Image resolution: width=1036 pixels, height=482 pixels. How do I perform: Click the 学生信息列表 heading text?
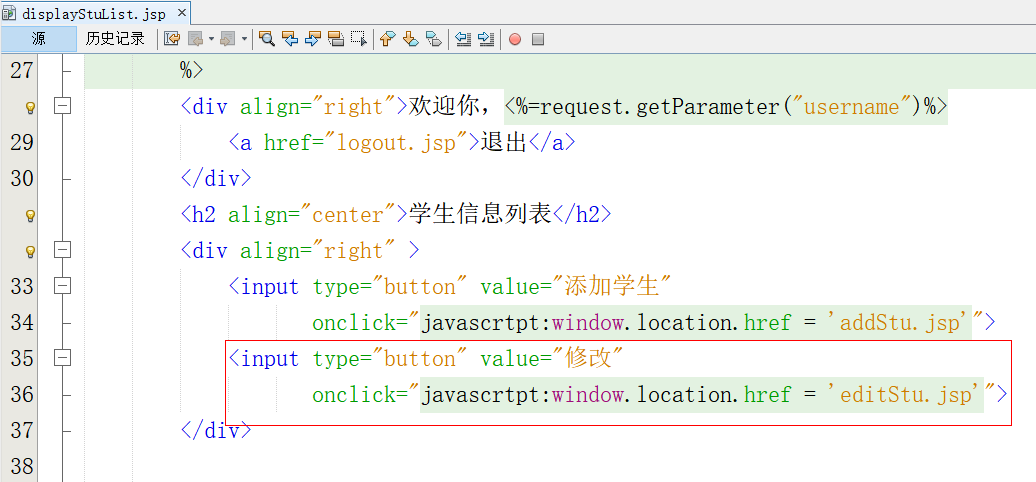click(x=480, y=215)
